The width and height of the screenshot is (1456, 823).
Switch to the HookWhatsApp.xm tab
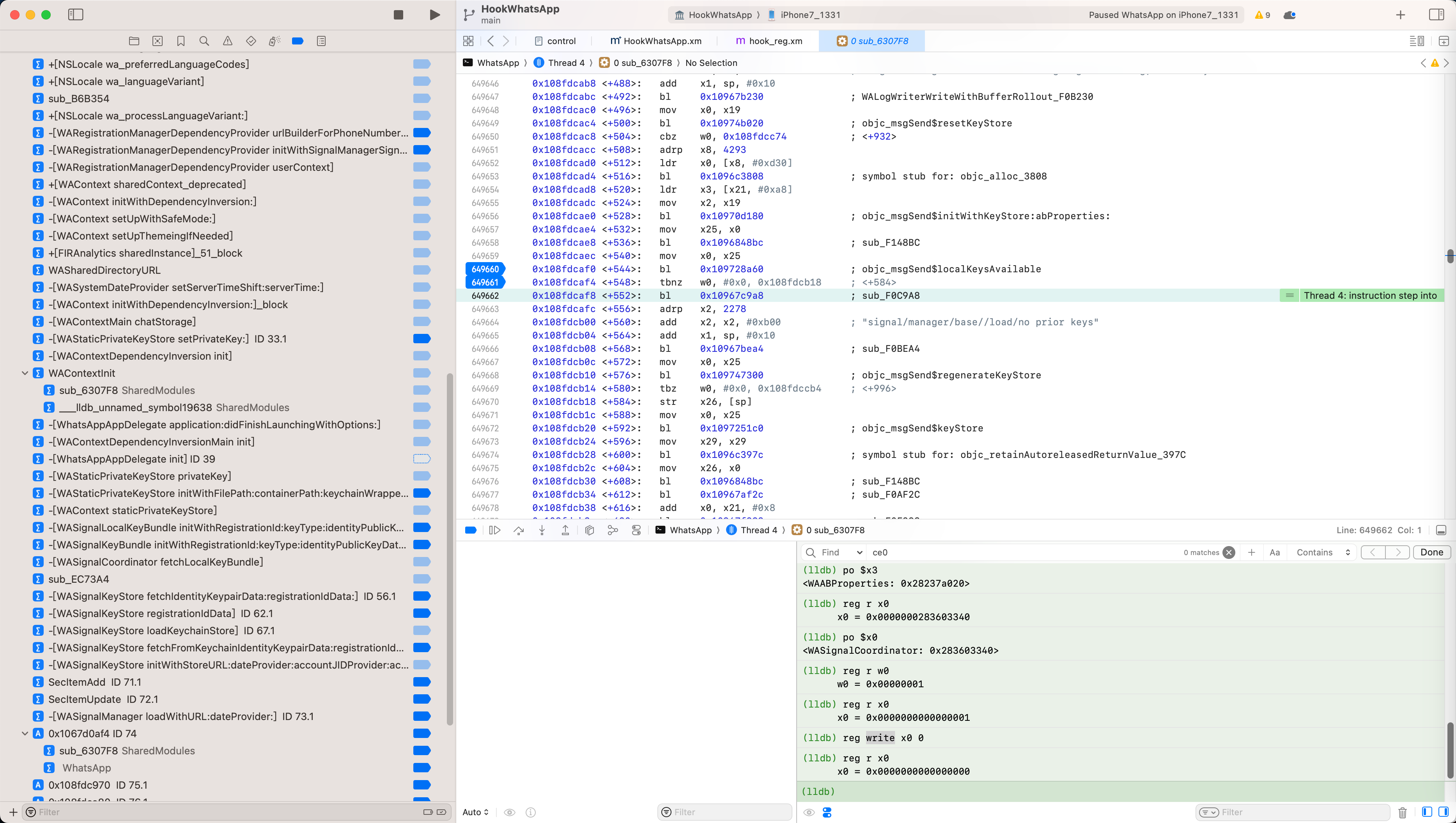click(655, 41)
